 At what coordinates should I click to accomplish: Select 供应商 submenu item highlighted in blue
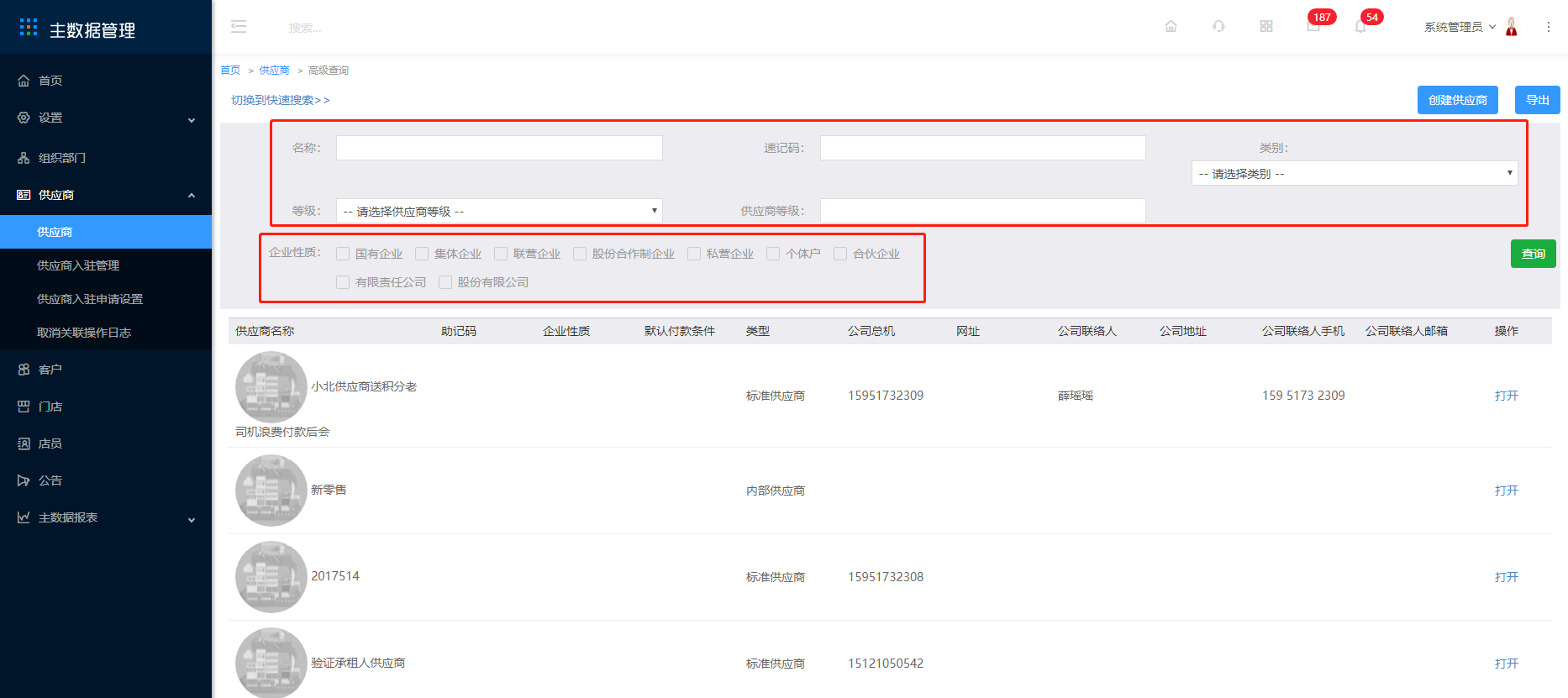(x=106, y=232)
